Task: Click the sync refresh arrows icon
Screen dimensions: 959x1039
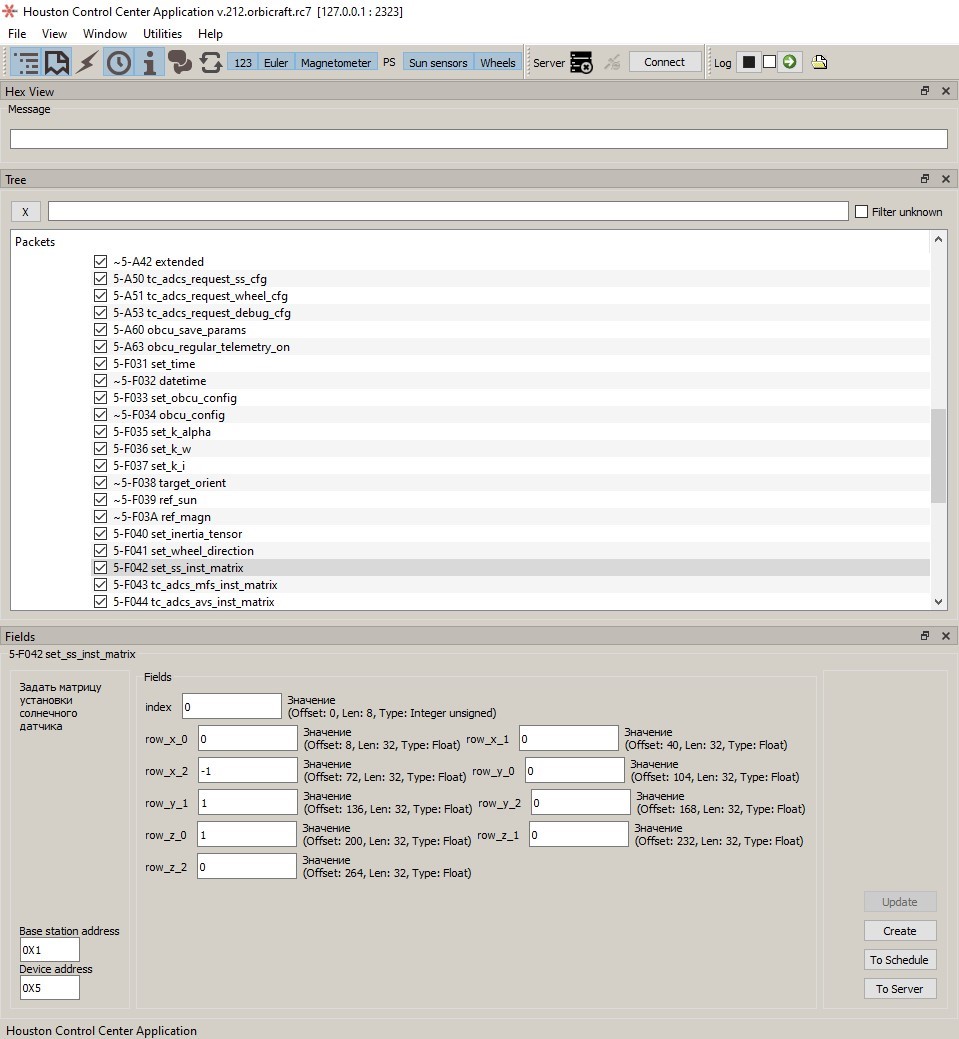Action: 212,61
